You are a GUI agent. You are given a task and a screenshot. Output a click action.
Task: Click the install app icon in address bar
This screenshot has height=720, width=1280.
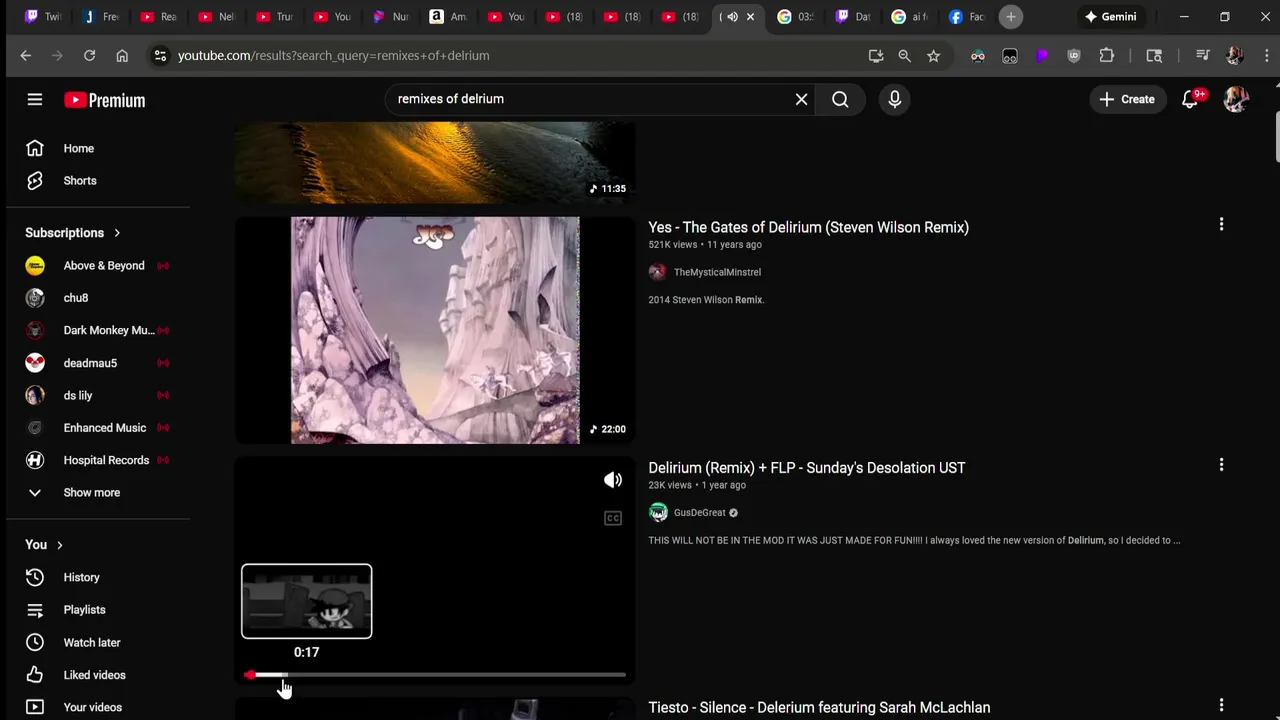coord(876,56)
